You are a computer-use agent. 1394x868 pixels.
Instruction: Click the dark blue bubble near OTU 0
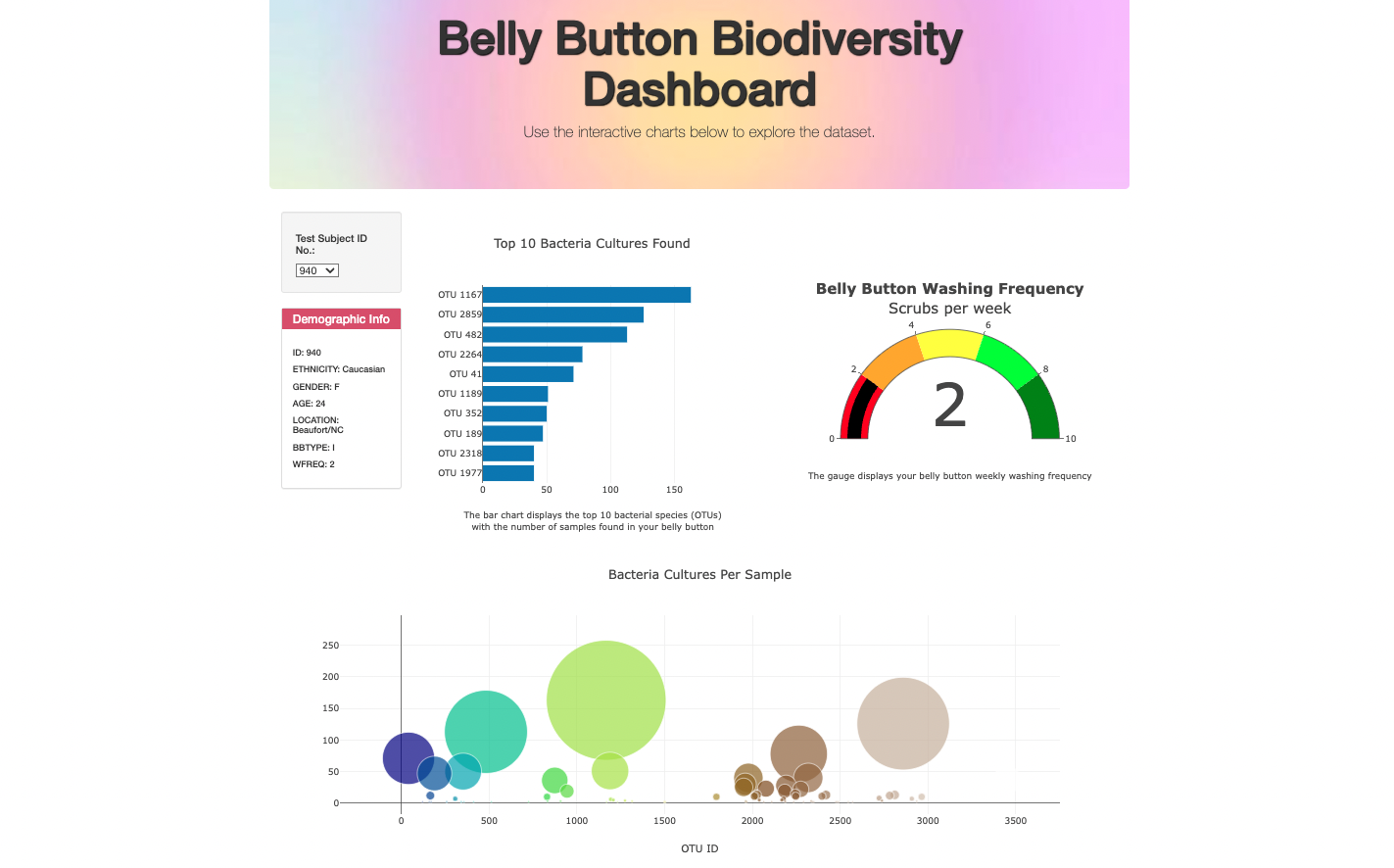[407, 757]
